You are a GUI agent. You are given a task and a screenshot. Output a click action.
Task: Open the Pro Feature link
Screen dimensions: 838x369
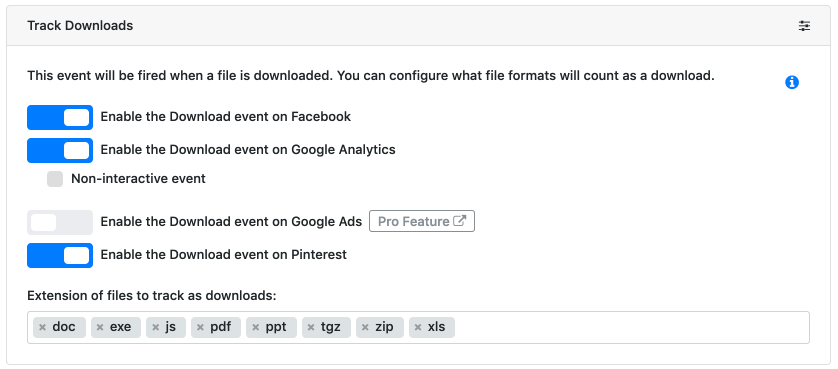pyautogui.click(x=422, y=221)
